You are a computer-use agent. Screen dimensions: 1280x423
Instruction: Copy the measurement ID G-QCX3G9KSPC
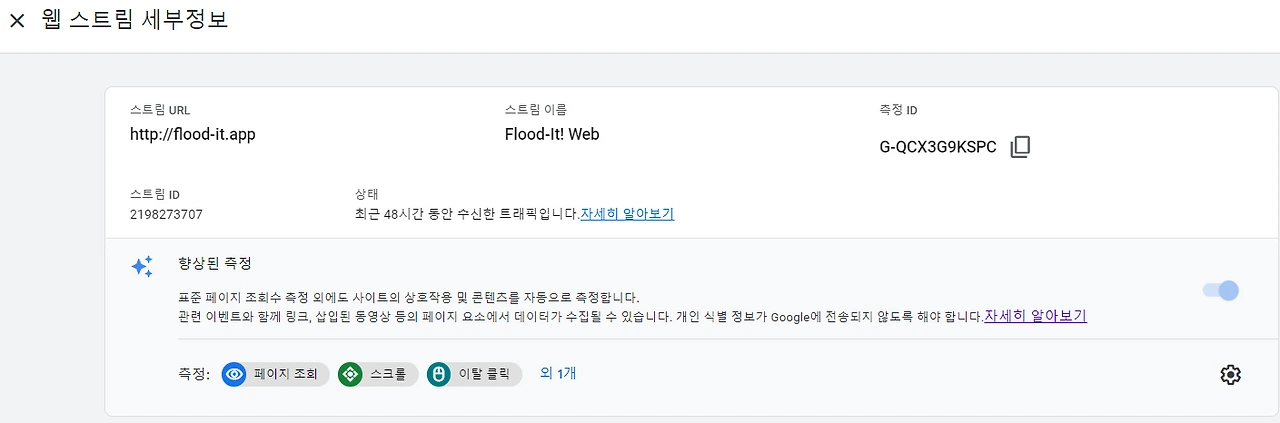(1020, 147)
